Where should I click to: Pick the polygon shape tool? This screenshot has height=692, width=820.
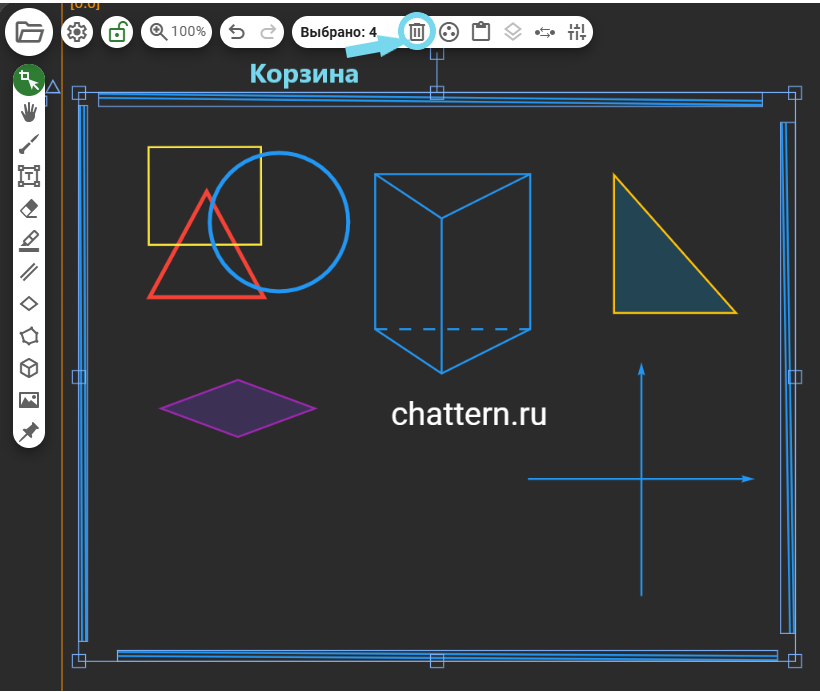[x=29, y=335]
